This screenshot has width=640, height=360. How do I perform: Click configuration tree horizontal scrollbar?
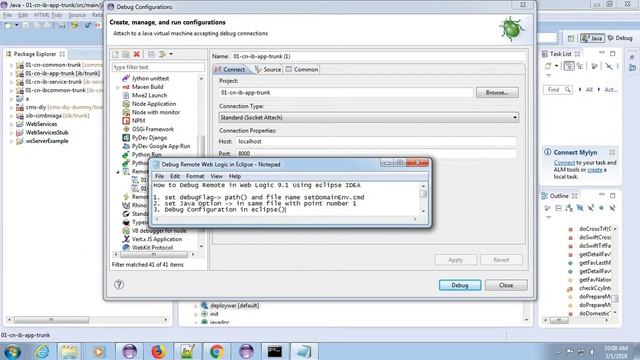pyautogui.click(x=154, y=254)
